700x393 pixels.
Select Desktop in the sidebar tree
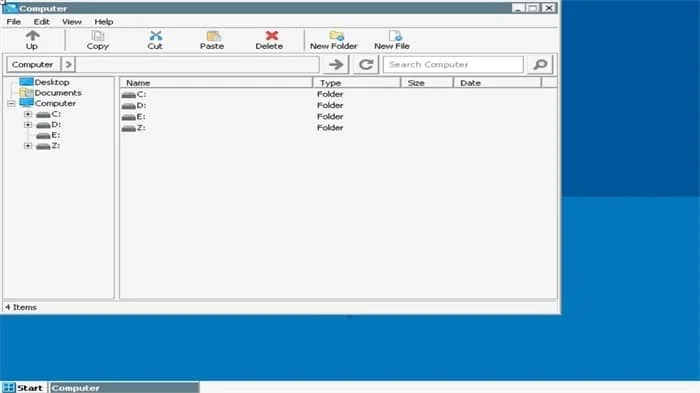pyautogui.click(x=52, y=82)
